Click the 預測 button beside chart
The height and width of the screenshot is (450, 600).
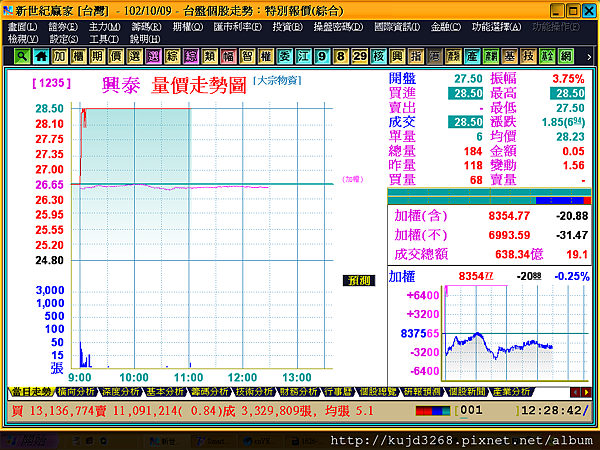[359, 280]
